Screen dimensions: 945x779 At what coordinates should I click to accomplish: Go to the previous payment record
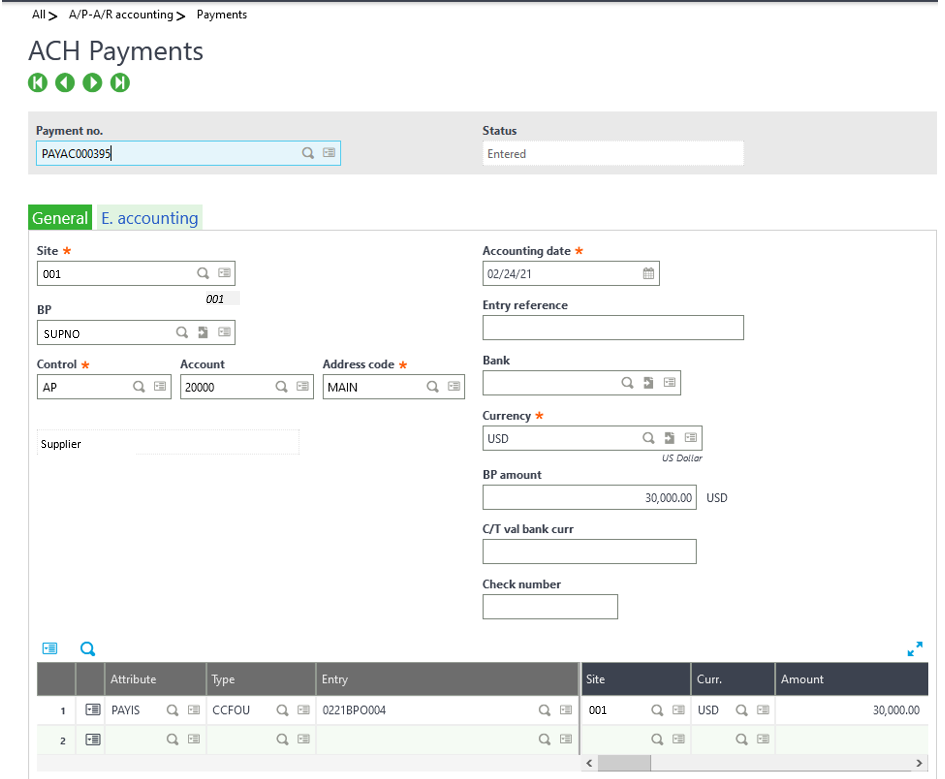coord(65,83)
